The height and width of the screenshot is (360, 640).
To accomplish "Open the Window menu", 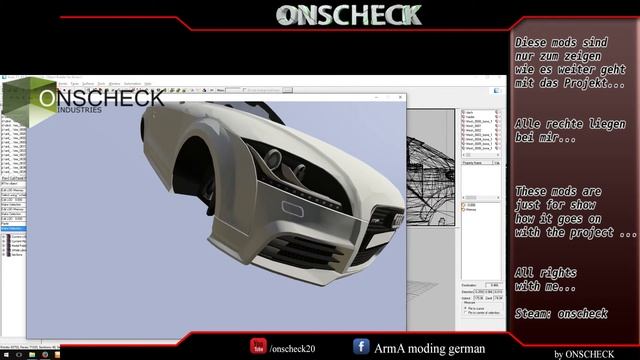I will click(x=115, y=84).
